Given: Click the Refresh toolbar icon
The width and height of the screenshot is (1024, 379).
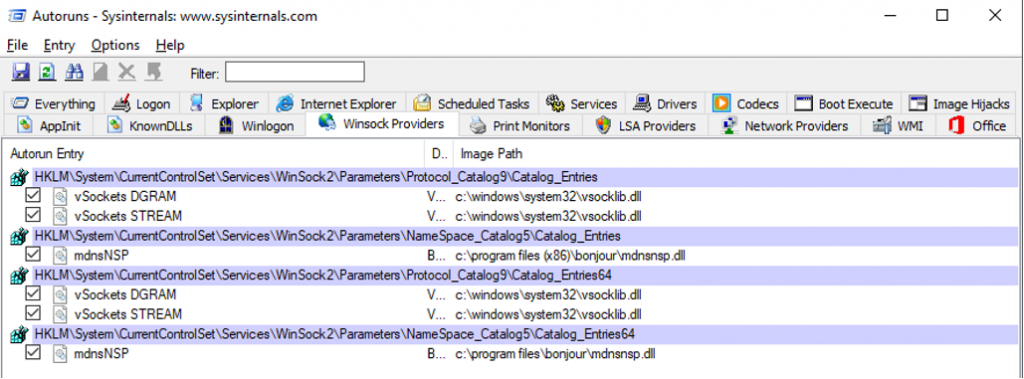Looking at the screenshot, I should (x=47, y=71).
